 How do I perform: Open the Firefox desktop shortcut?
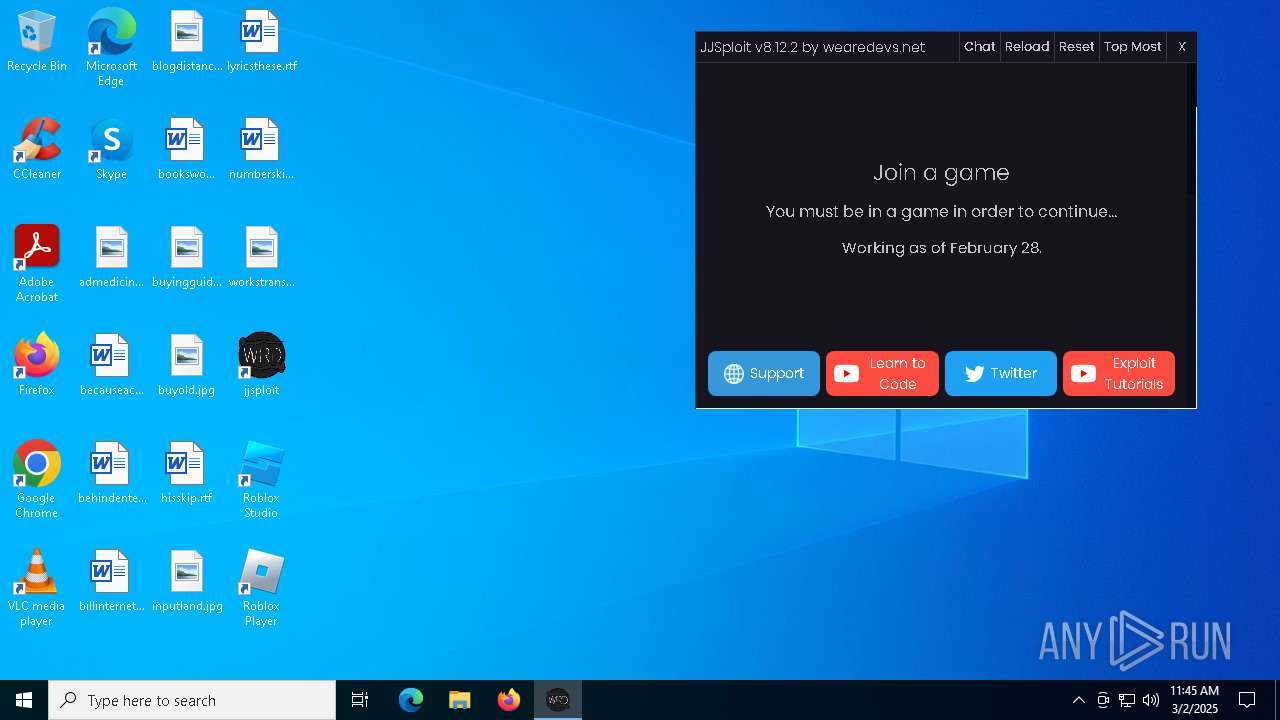click(37, 366)
